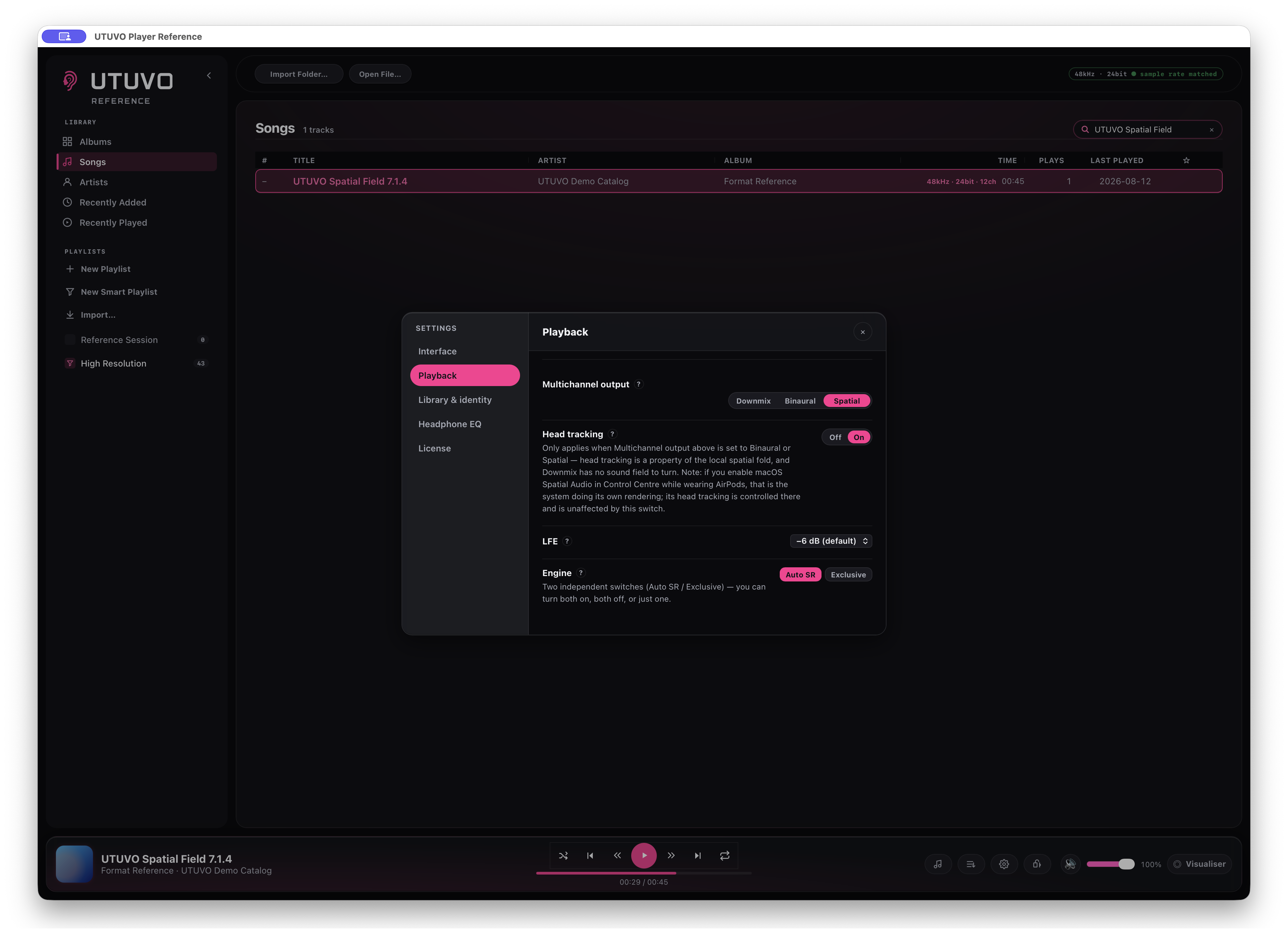Click the volume slider
Image resolution: width=1288 pixels, height=950 pixels.
pyautogui.click(x=1110, y=864)
